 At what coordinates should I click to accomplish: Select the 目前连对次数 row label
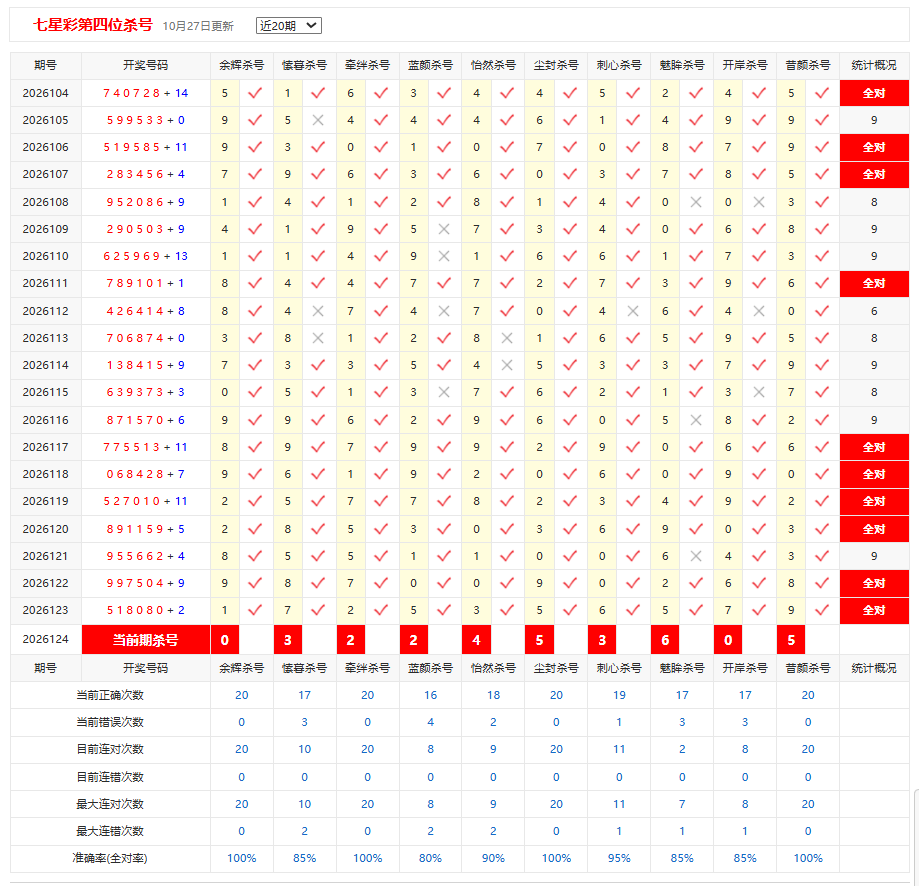point(110,749)
